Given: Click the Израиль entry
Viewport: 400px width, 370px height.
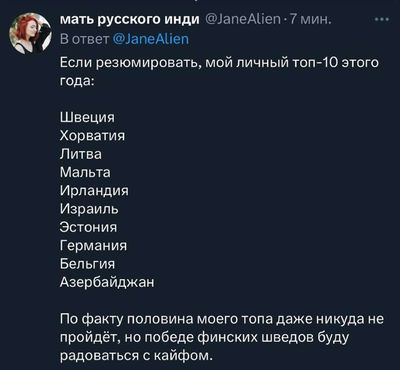Looking at the screenshot, I should (x=89, y=209).
